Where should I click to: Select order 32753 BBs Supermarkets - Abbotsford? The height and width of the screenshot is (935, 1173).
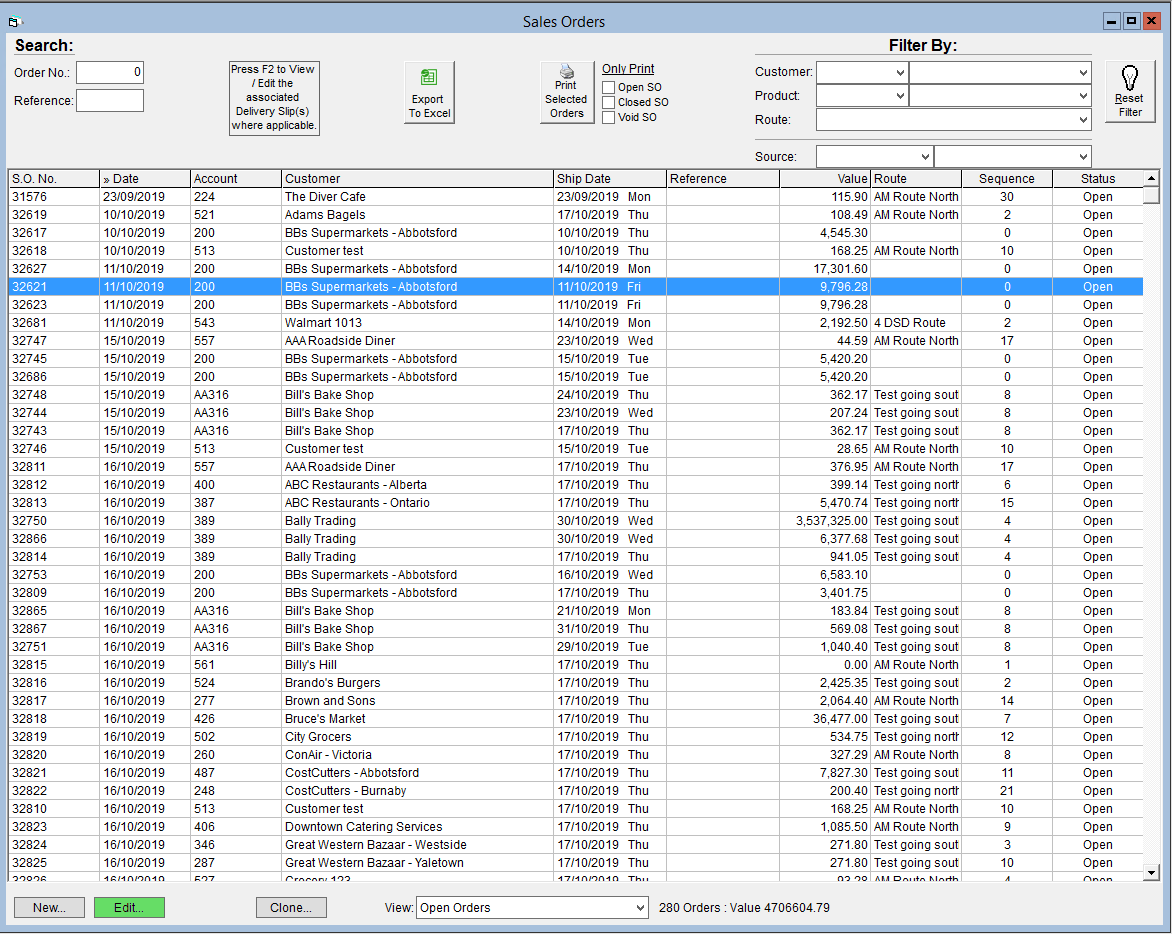[576, 574]
